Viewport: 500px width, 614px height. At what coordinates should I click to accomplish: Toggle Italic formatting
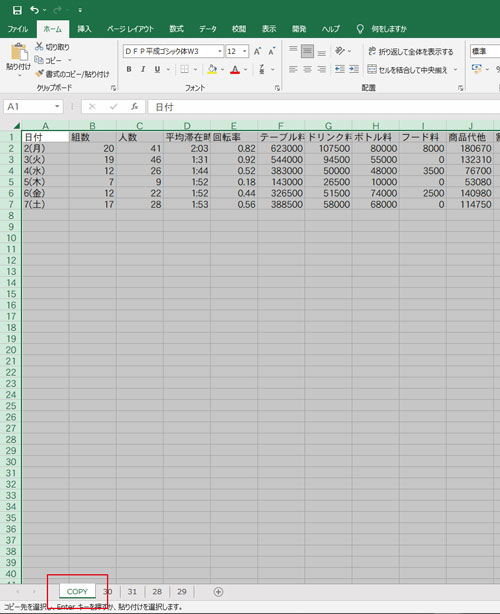pyautogui.click(x=143, y=69)
